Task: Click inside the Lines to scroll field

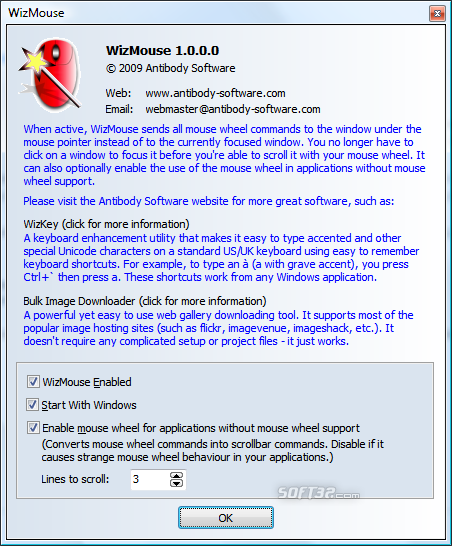Action: click(x=150, y=479)
